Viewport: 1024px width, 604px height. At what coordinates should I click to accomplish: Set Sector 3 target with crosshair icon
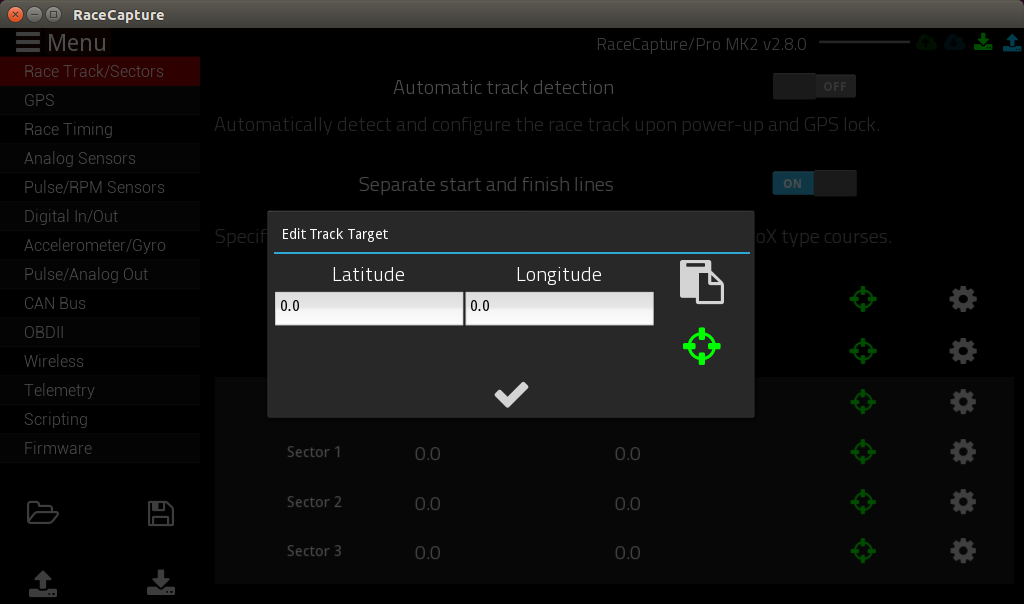click(x=863, y=551)
